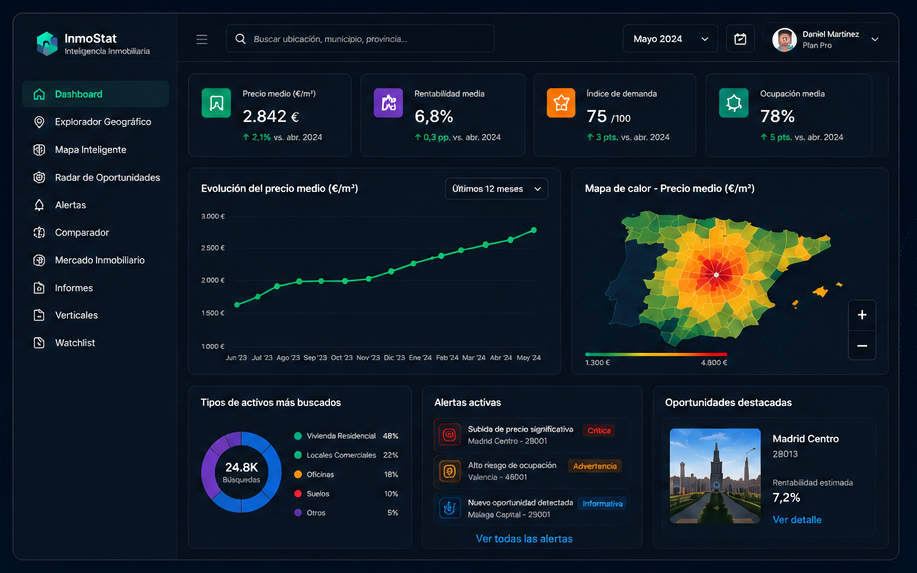Click the Madrid Centro opportunity thumbnail

[715, 476]
